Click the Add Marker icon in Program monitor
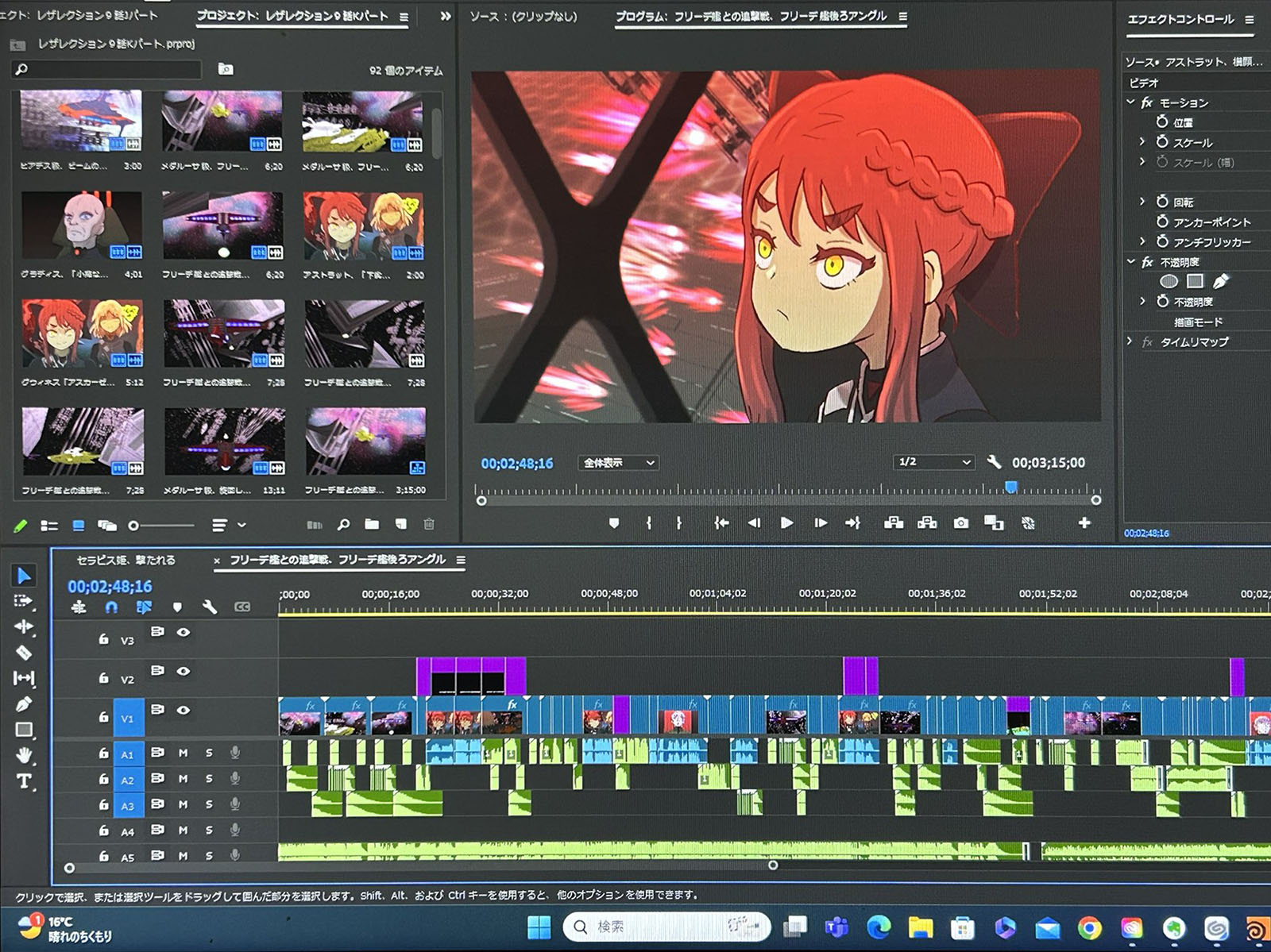 [613, 523]
